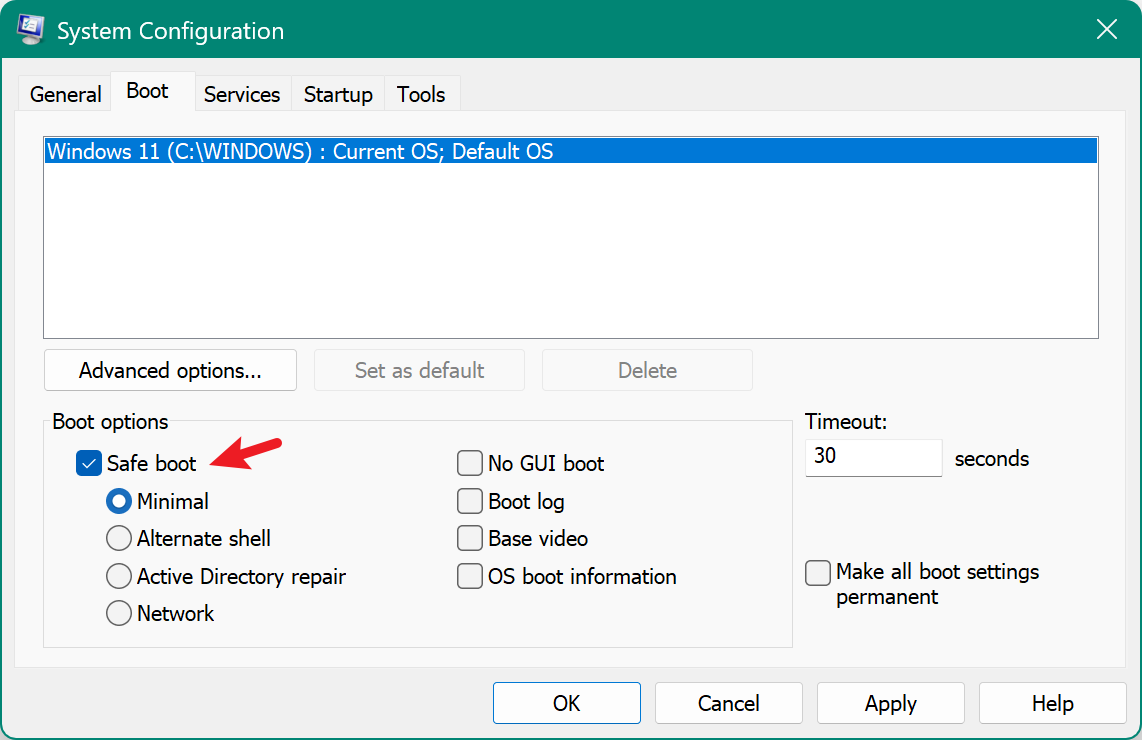The width and height of the screenshot is (1142, 740).
Task: Click the Timeout seconds input field
Action: pyautogui.click(x=872, y=458)
